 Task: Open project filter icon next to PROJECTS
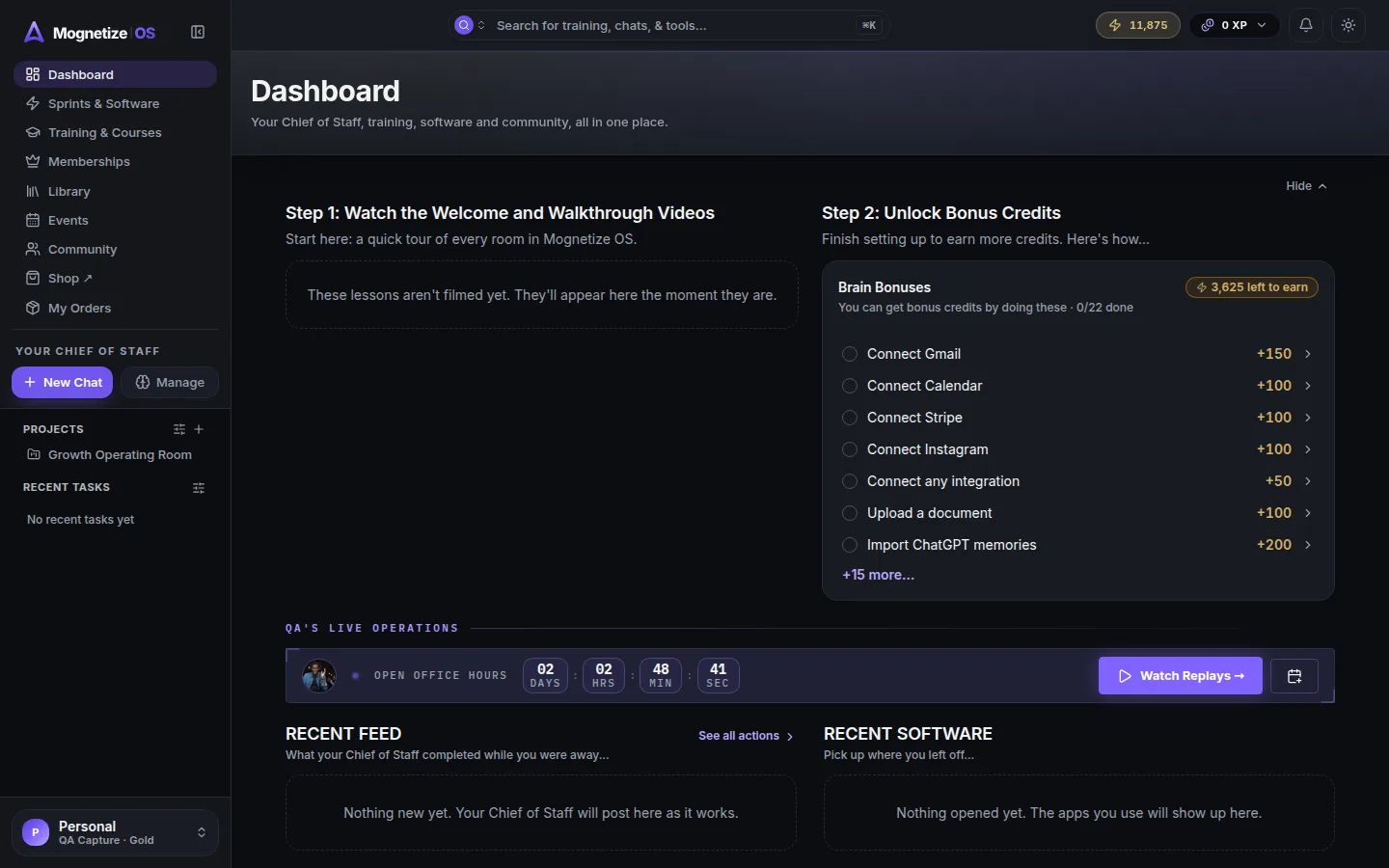(x=179, y=429)
